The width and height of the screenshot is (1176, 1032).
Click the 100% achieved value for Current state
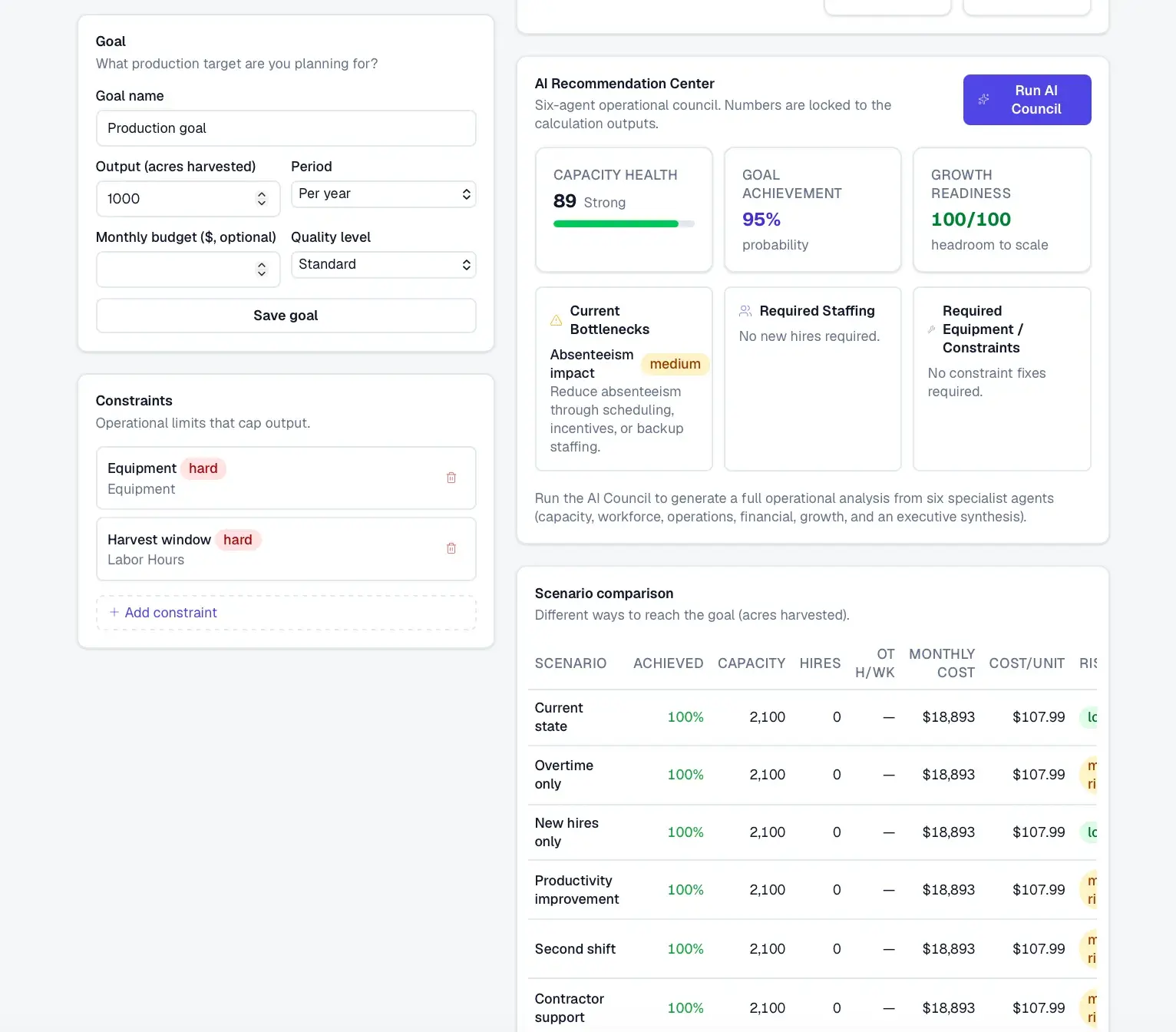[x=685, y=717]
